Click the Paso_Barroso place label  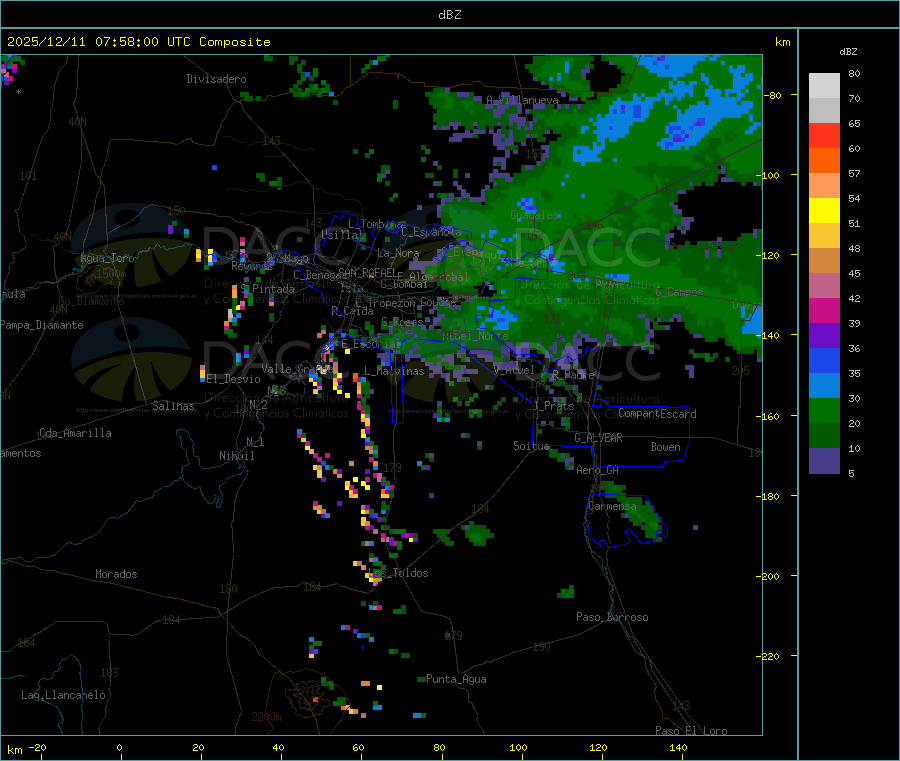click(612, 617)
